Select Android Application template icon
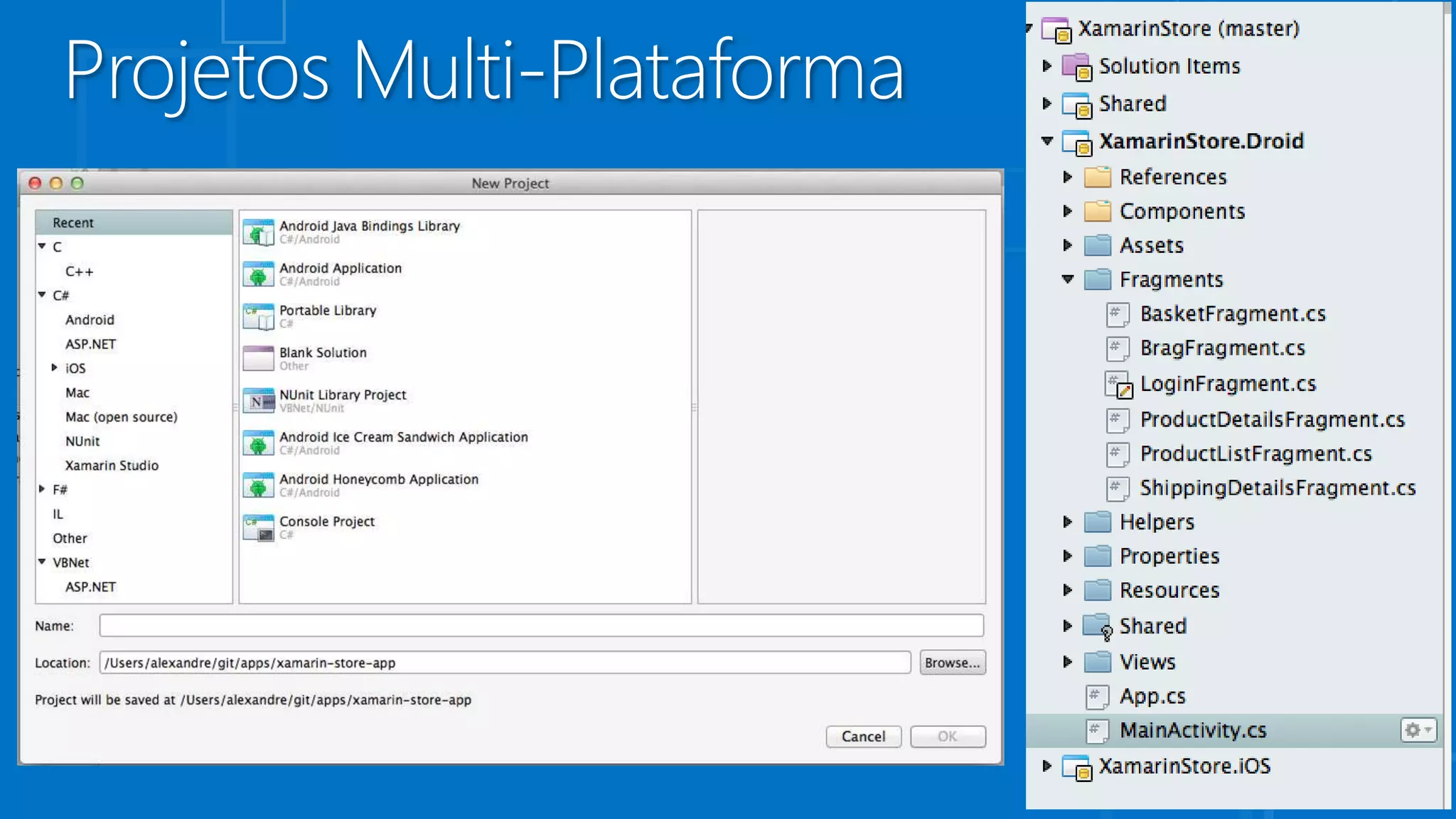 258,274
